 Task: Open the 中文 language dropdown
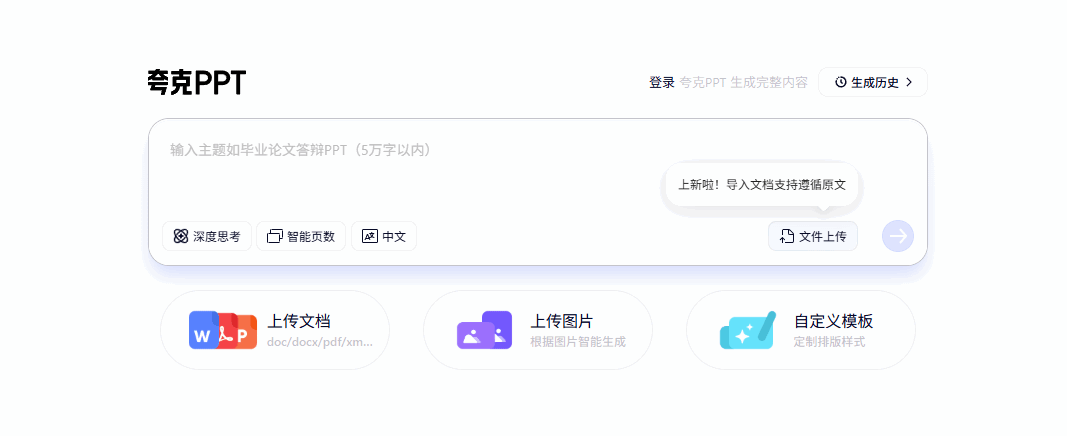click(x=384, y=236)
